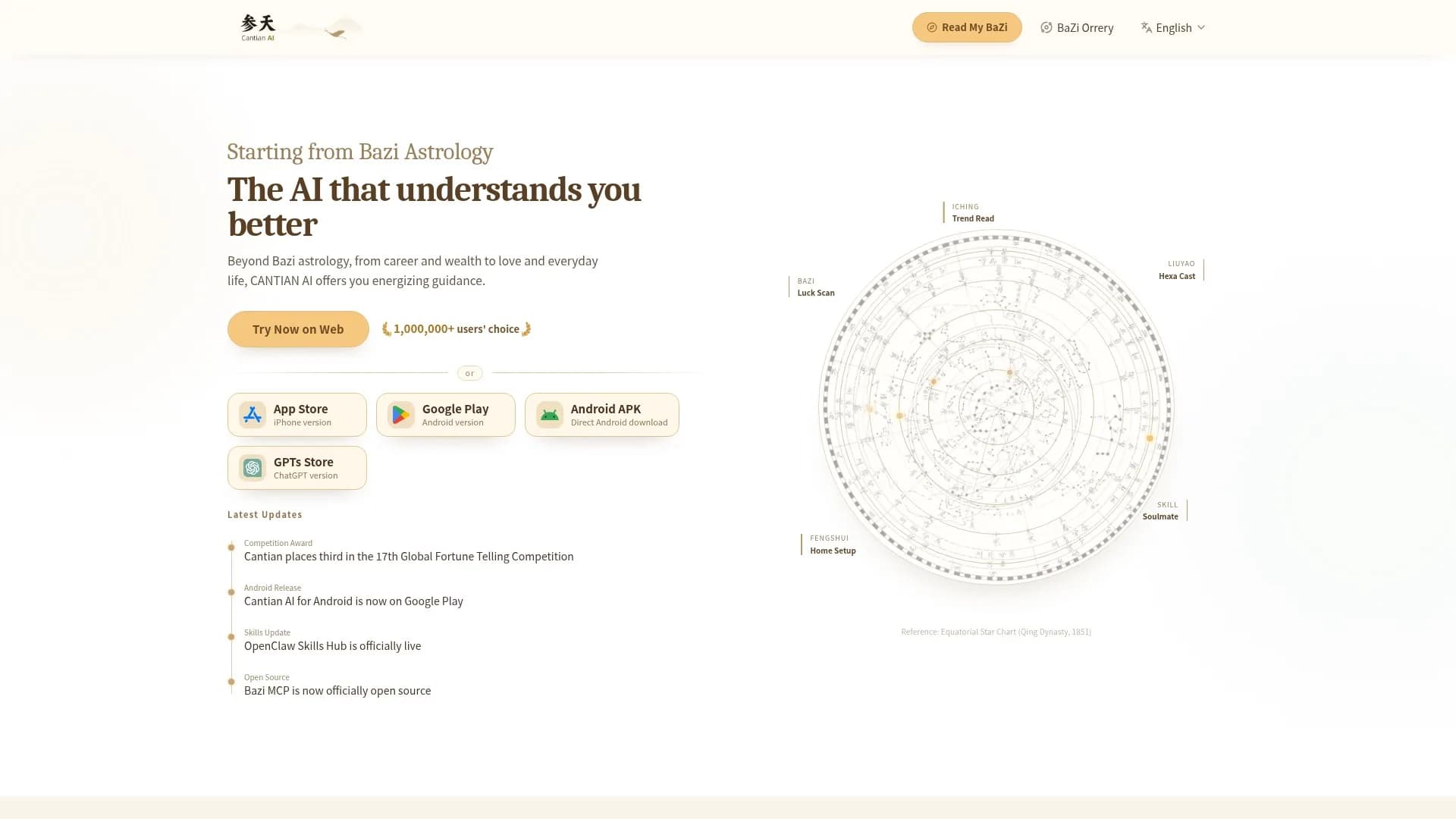Click the App Store icon

[x=253, y=415]
